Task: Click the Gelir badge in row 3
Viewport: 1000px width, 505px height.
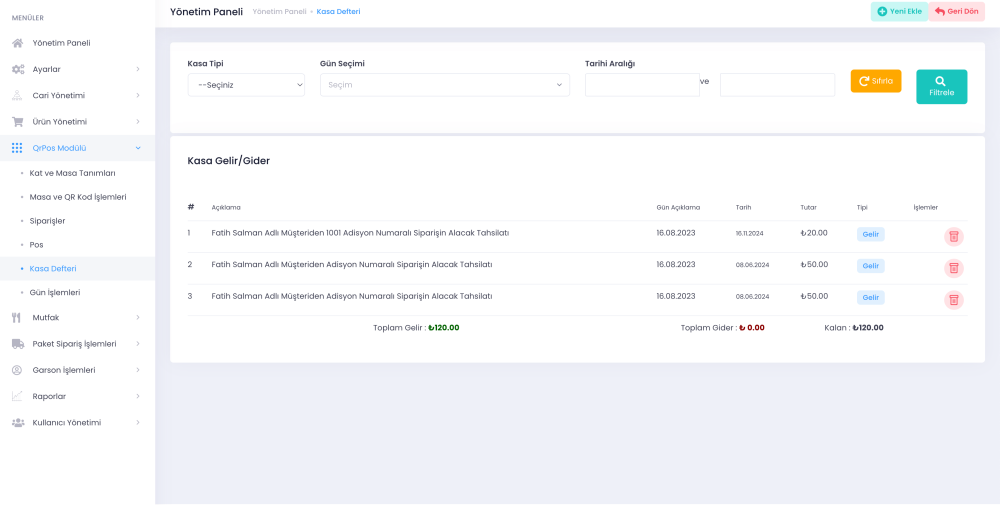Action: tap(871, 297)
